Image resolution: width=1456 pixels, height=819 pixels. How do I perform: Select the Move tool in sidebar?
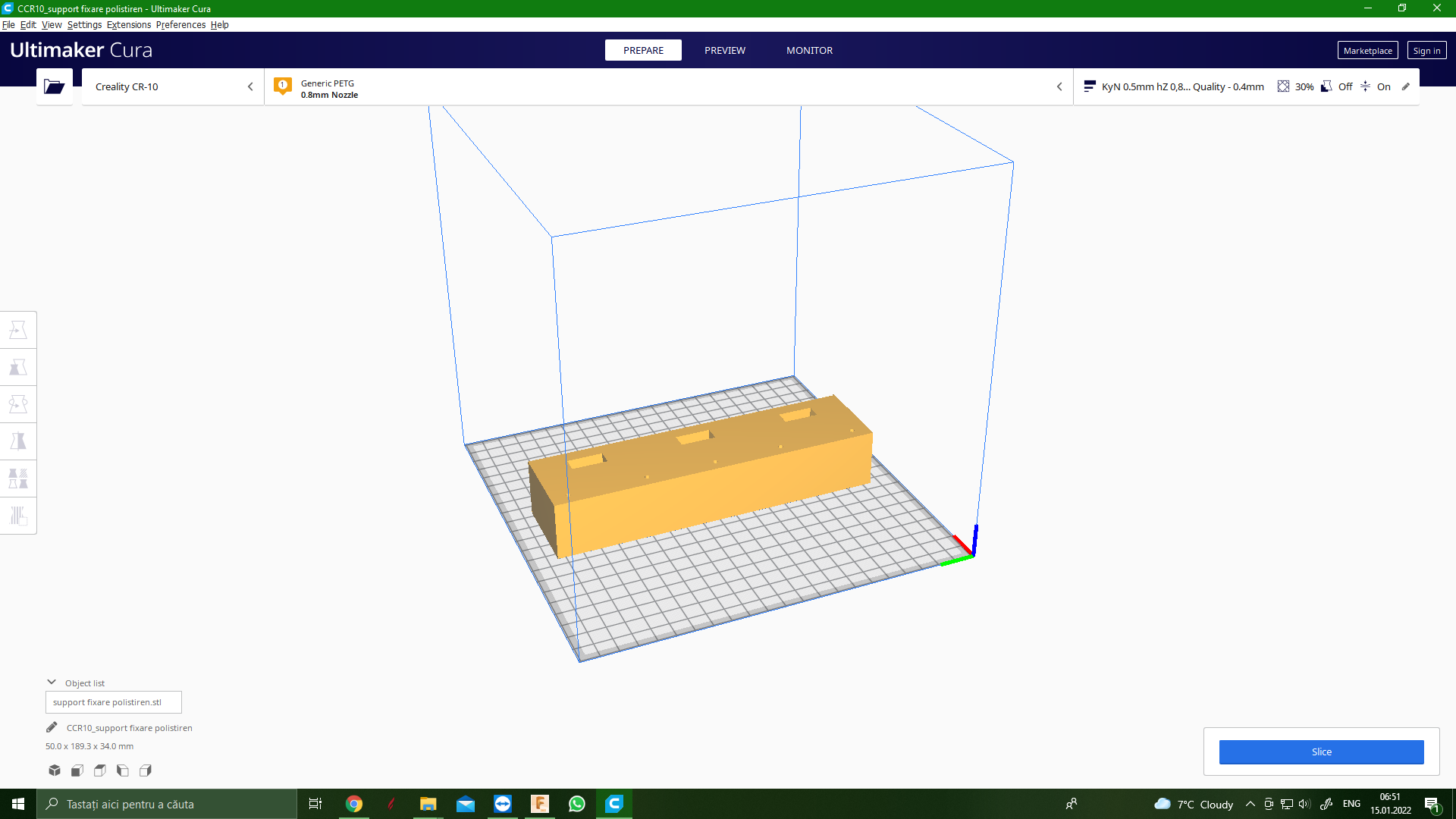[x=18, y=330]
